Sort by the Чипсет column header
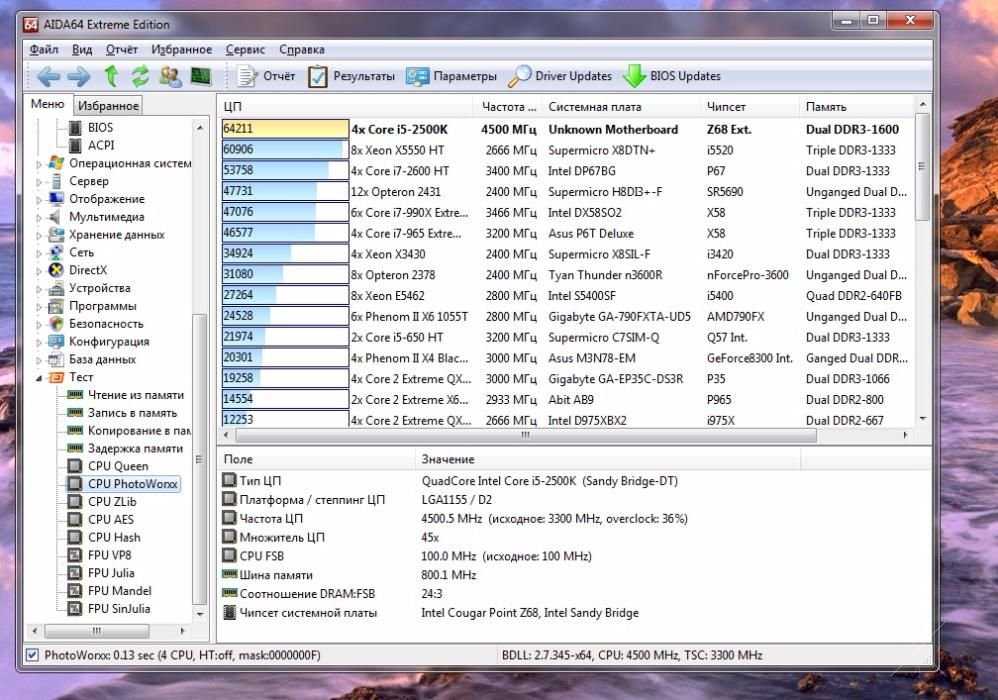The width and height of the screenshot is (998, 700). pos(749,107)
